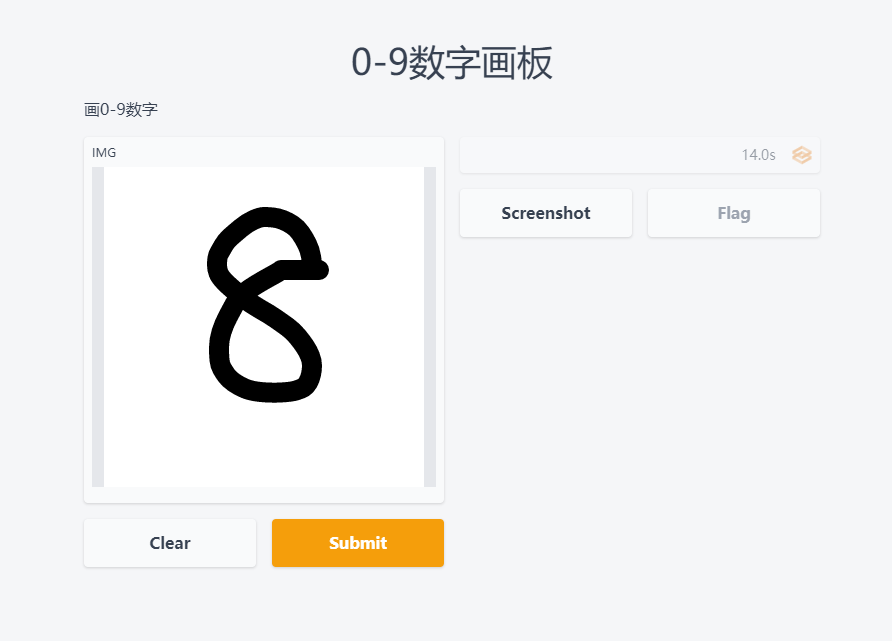Click the IMG label above canvas
The image size is (892, 641).
(104, 152)
